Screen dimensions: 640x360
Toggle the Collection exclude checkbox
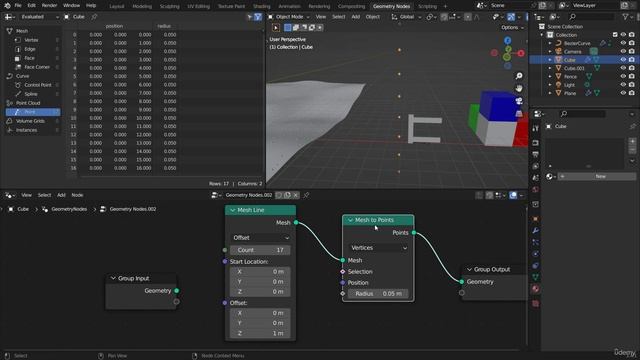coord(615,35)
